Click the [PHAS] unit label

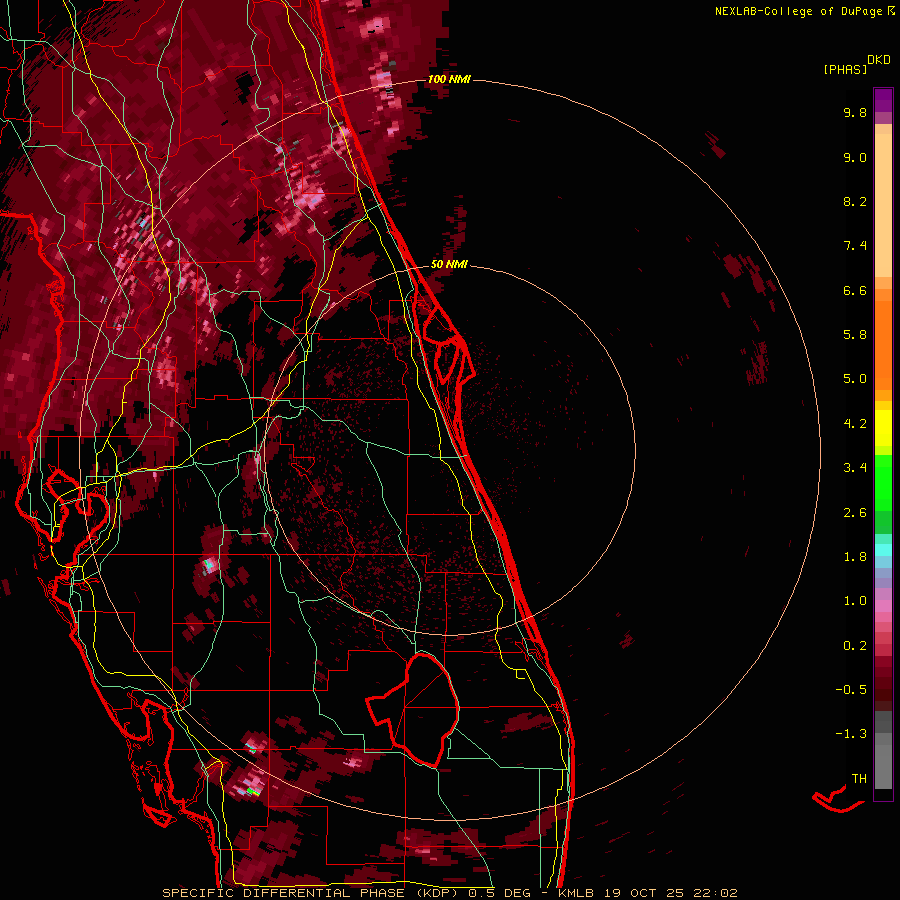tap(845, 70)
